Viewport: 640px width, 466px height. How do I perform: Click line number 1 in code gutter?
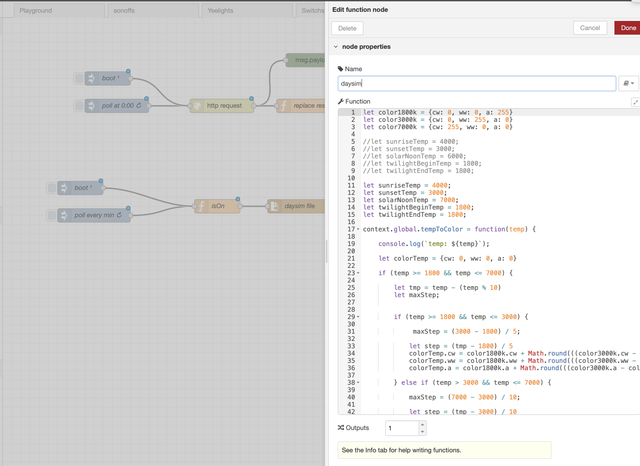[353, 112]
